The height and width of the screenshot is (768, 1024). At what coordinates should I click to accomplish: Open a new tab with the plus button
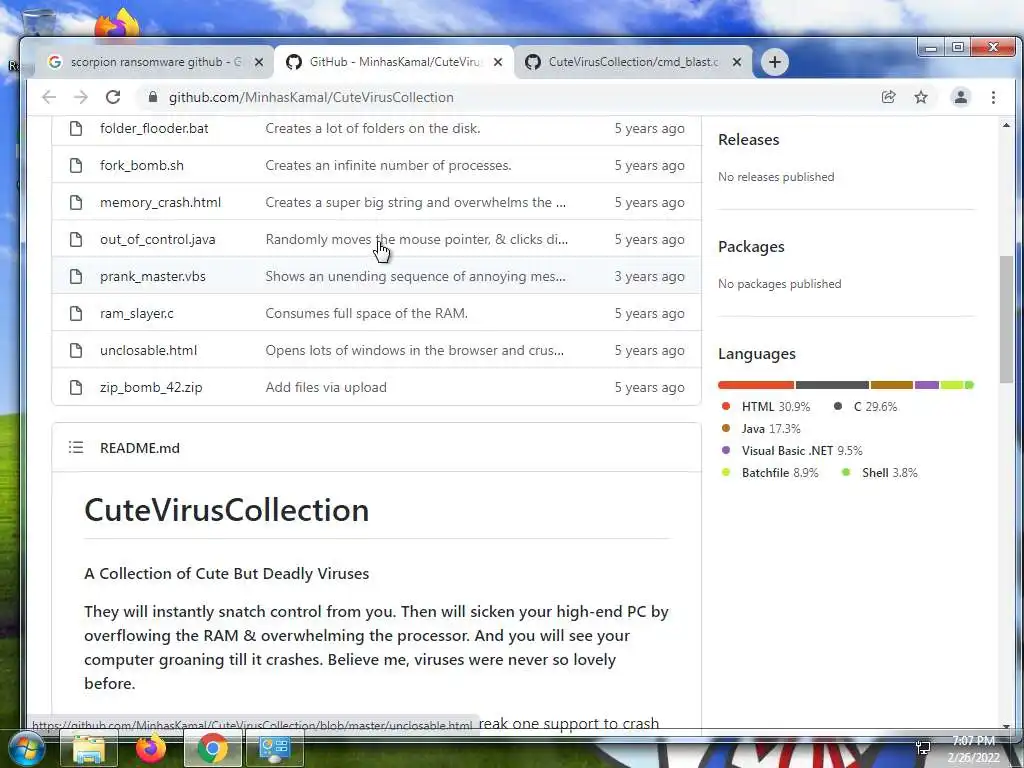pos(775,62)
